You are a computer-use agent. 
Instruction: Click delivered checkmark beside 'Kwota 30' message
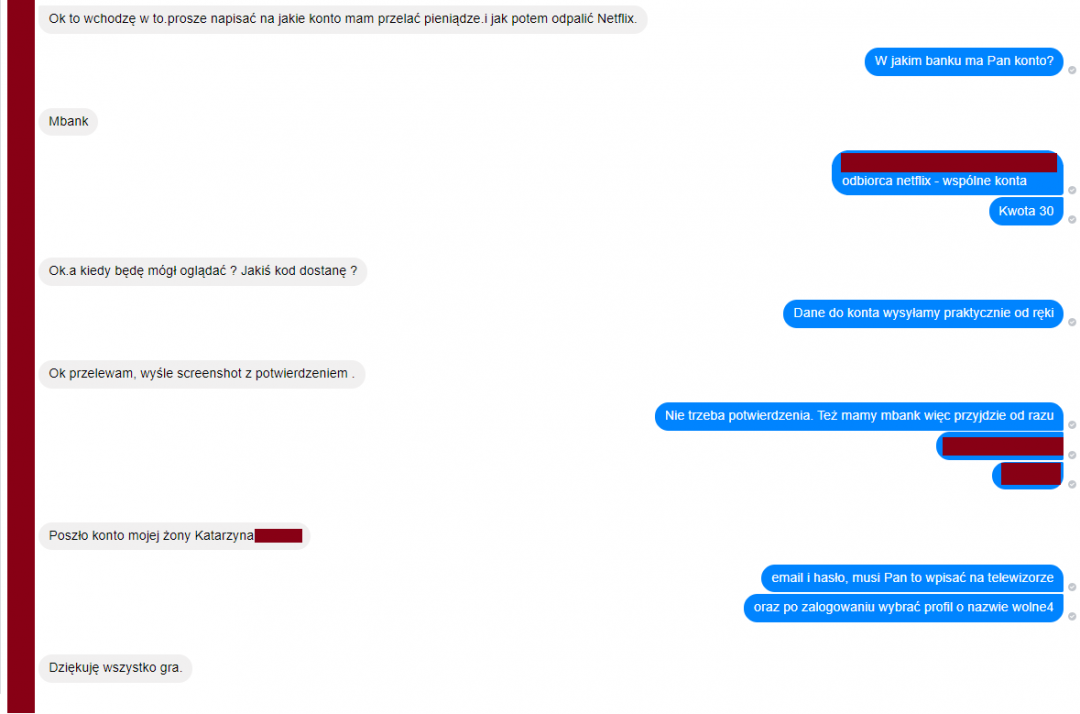pyautogui.click(x=1072, y=220)
